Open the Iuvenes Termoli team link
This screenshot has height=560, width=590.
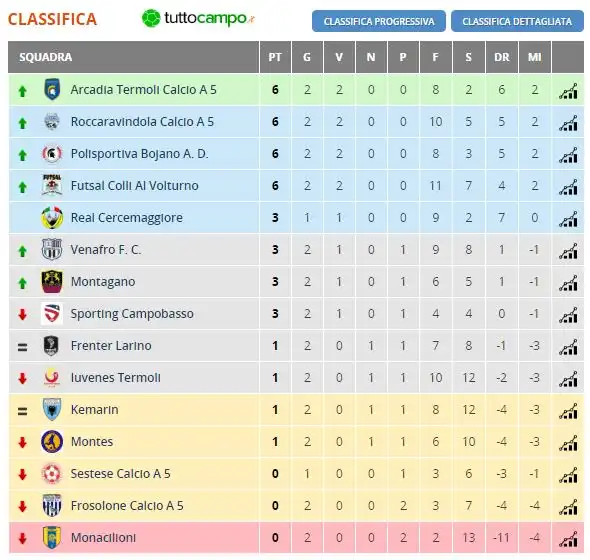point(116,377)
